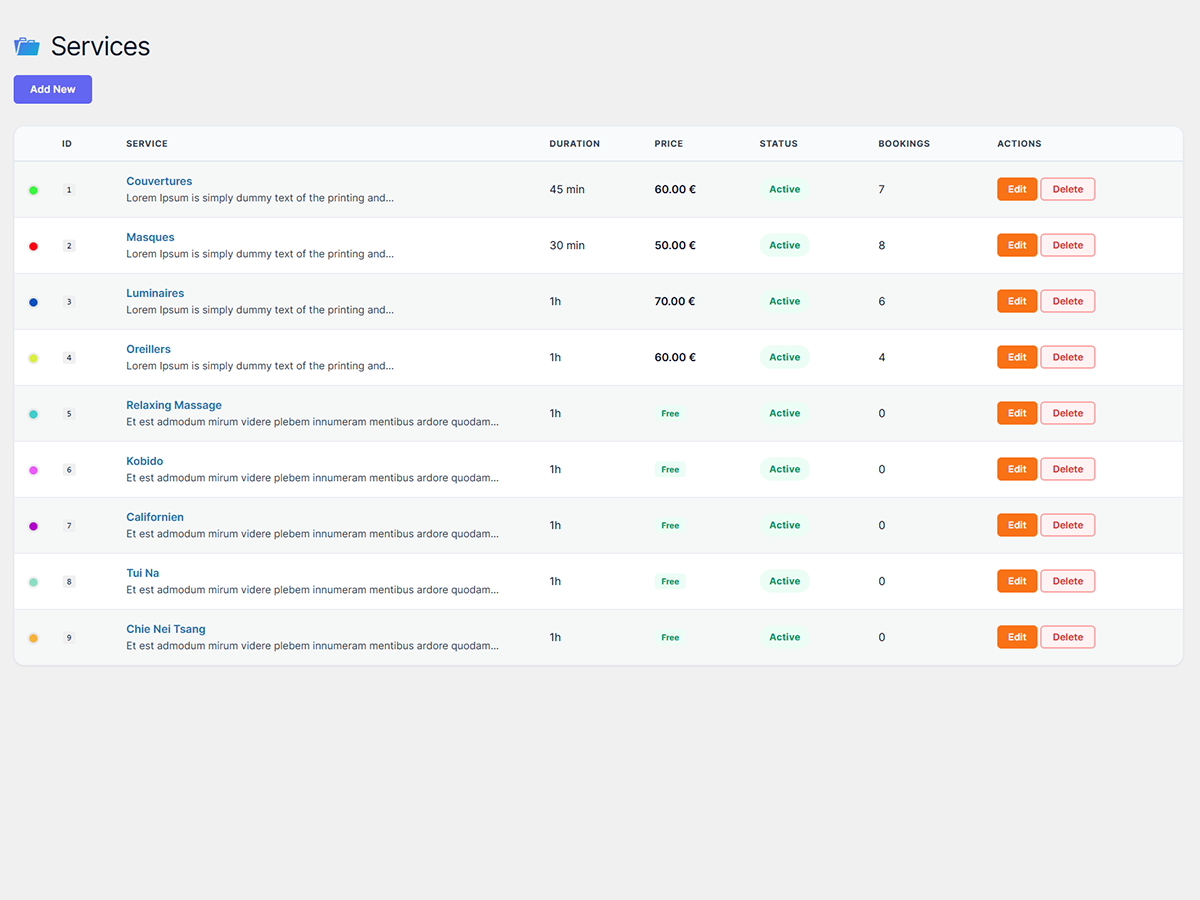1200x900 pixels.
Task: Click the green color dot for Couvertures
Action: click(x=33, y=190)
